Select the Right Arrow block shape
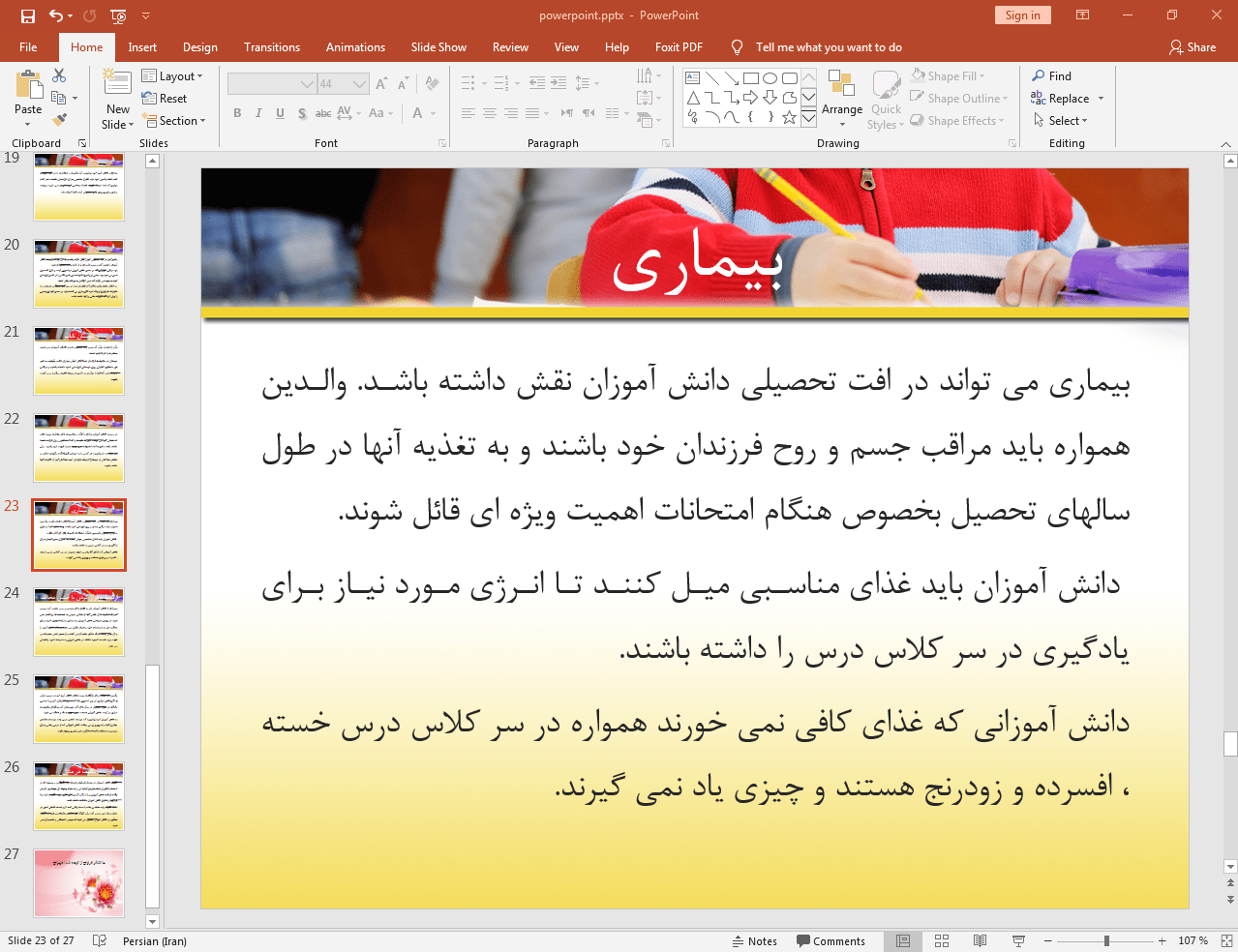The height and width of the screenshot is (952, 1238). pyautogui.click(x=751, y=98)
